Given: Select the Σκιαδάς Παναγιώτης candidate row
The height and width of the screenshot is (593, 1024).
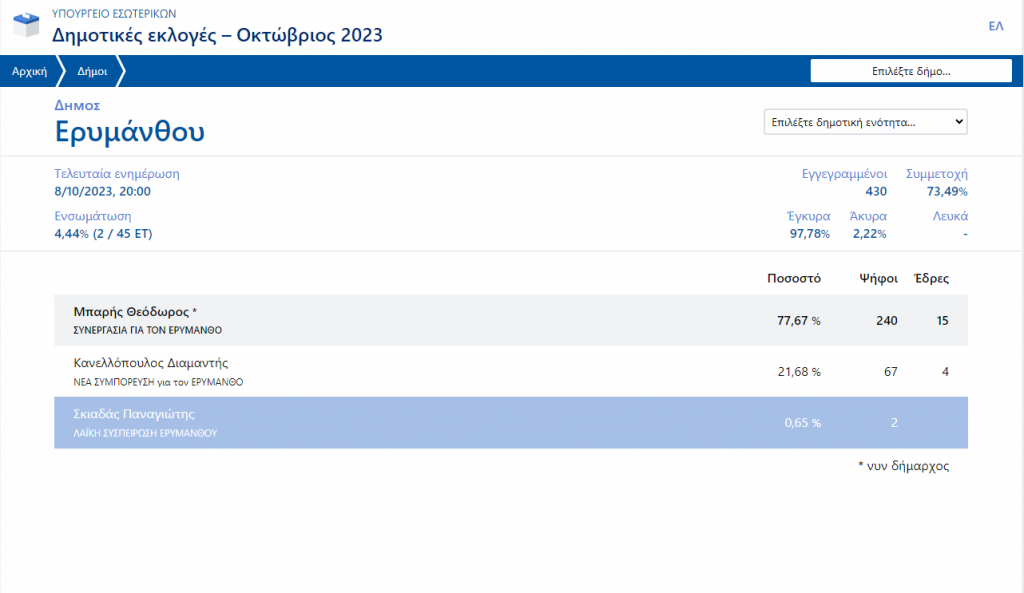Looking at the screenshot, I should (x=511, y=423).
